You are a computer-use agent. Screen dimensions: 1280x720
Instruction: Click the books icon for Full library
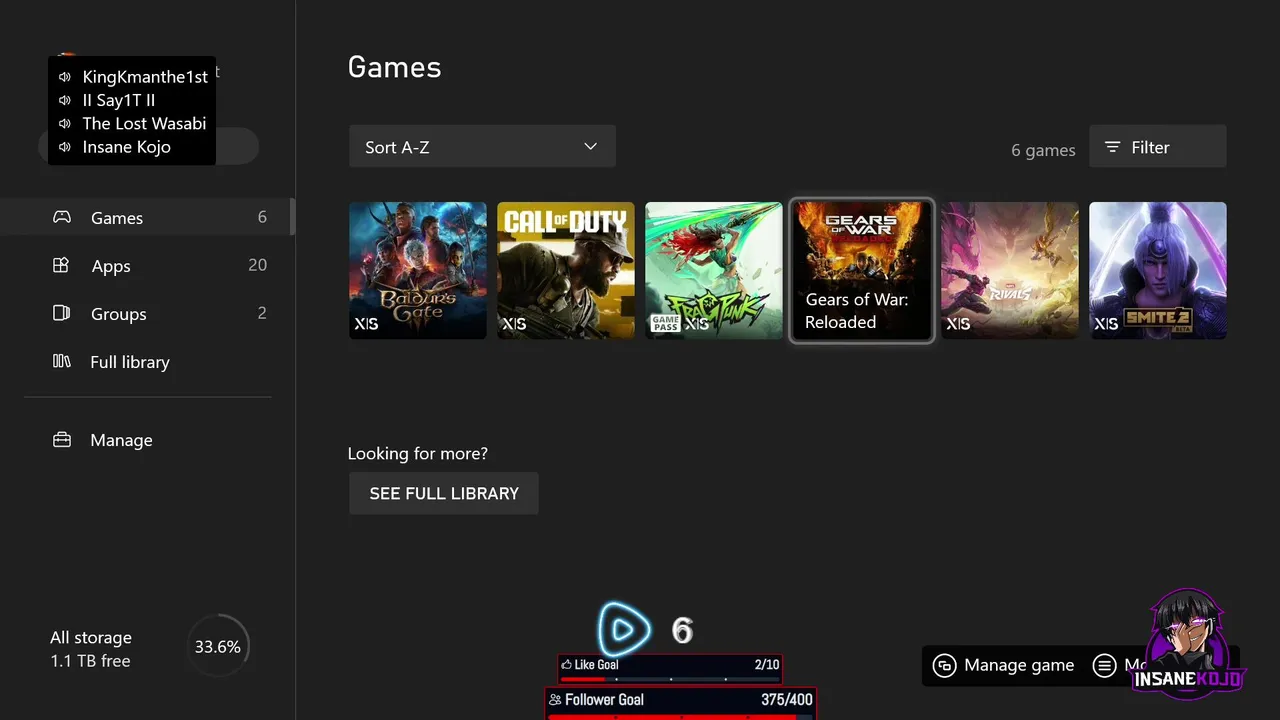[61, 361]
